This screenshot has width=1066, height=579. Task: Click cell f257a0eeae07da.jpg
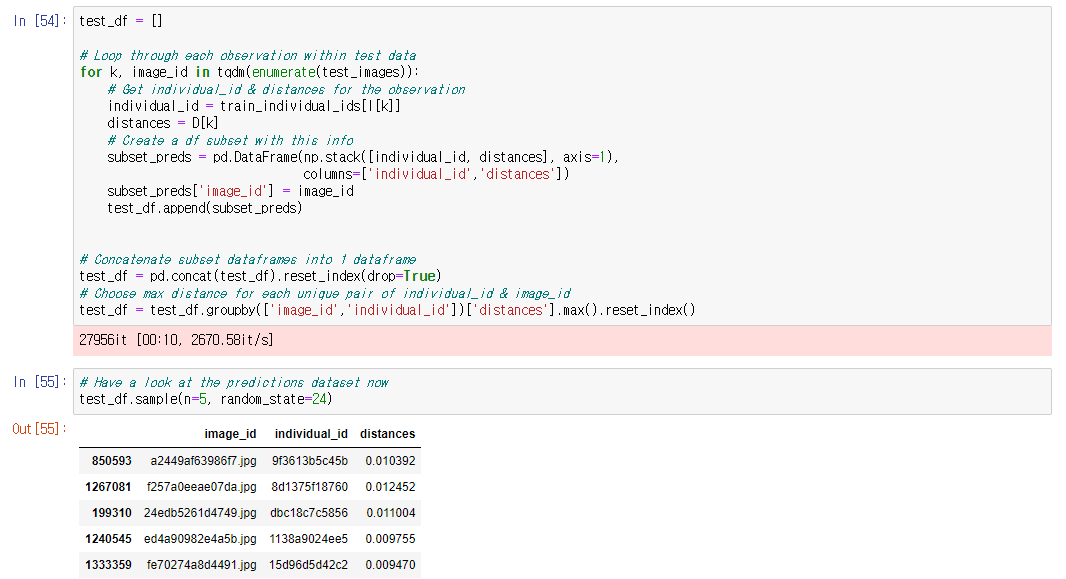click(x=202, y=487)
